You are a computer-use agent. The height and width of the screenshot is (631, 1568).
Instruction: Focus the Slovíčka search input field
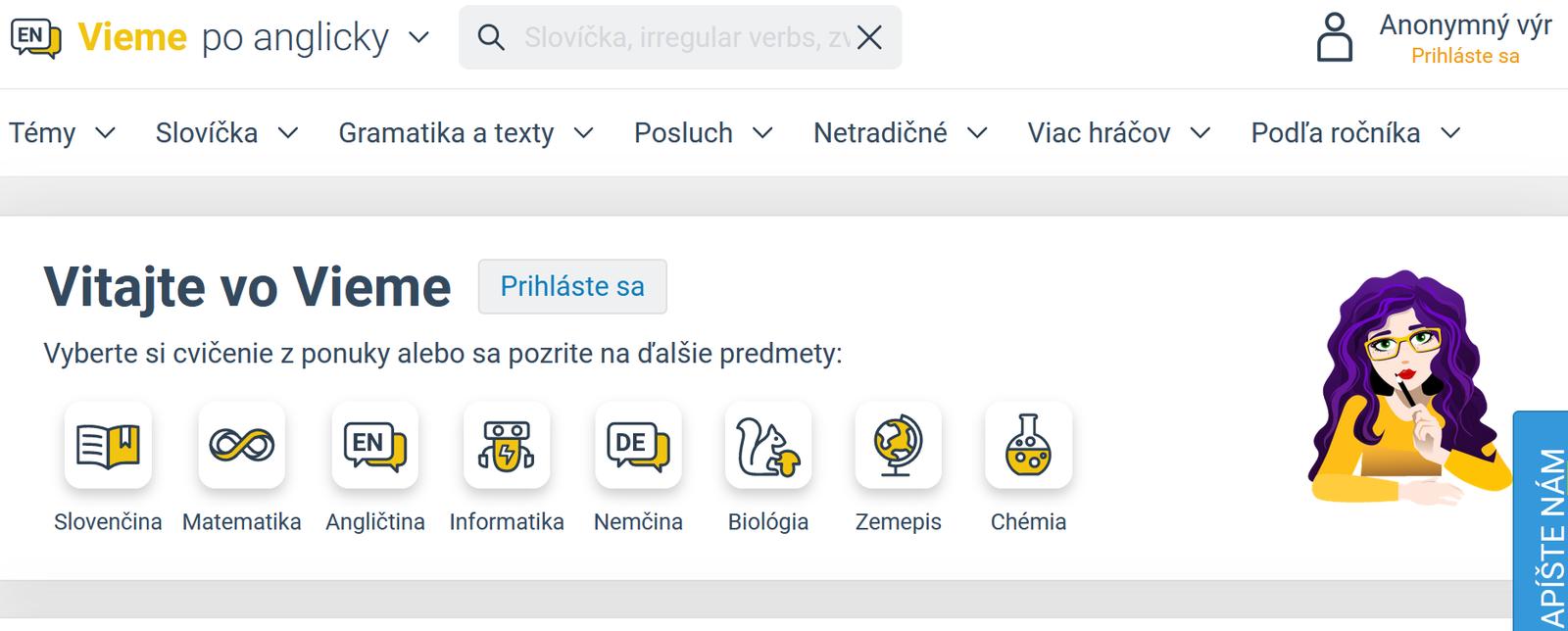tap(686, 38)
